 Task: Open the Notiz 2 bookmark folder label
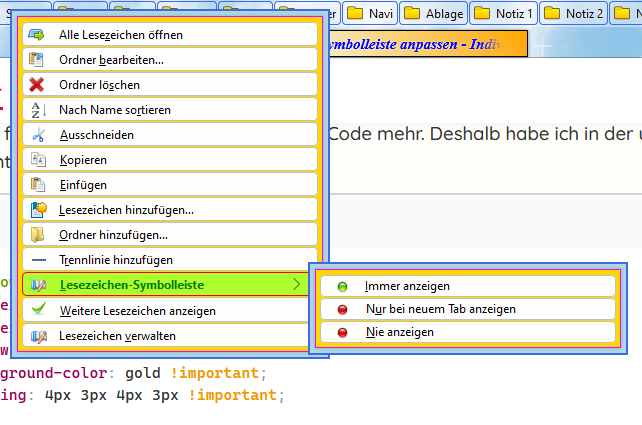584,14
